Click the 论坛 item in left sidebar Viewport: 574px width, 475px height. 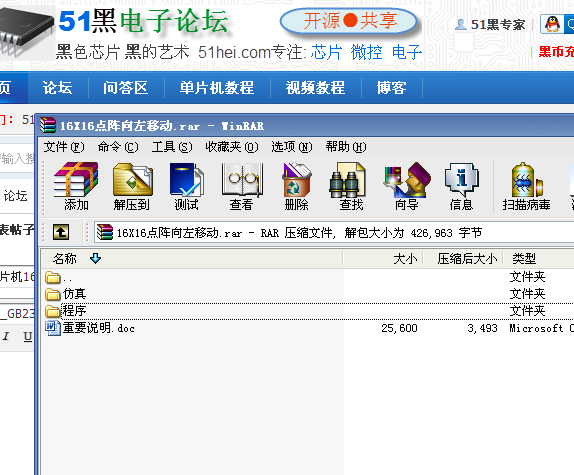pyautogui.click(x=15, y=196)
